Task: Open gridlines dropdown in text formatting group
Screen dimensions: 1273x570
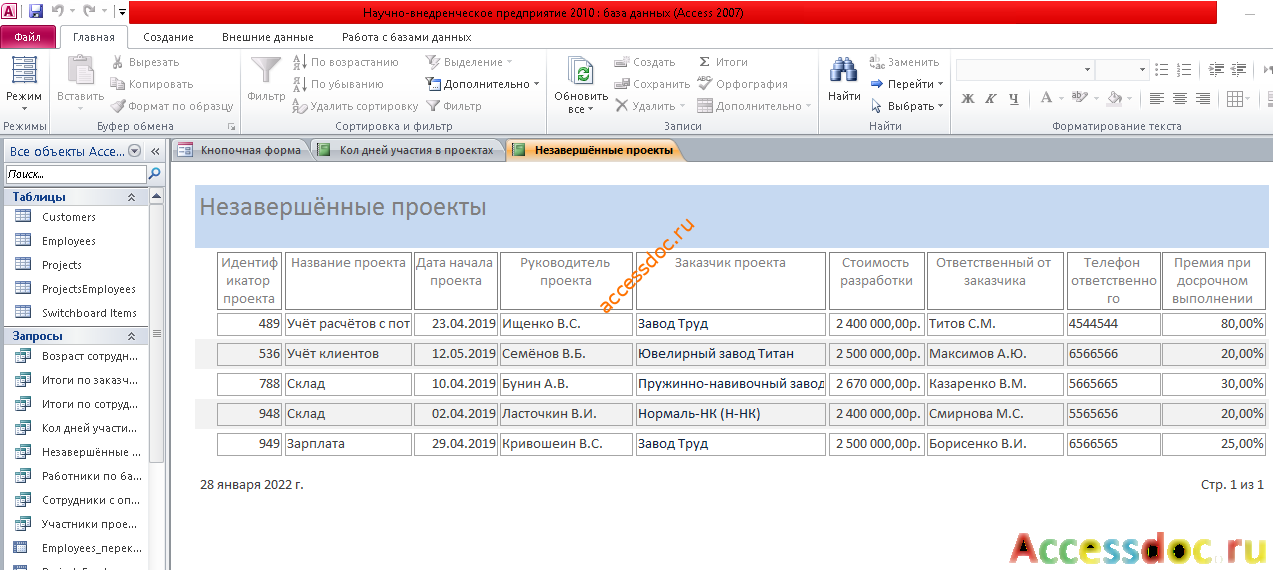Action: [1238, 98]
